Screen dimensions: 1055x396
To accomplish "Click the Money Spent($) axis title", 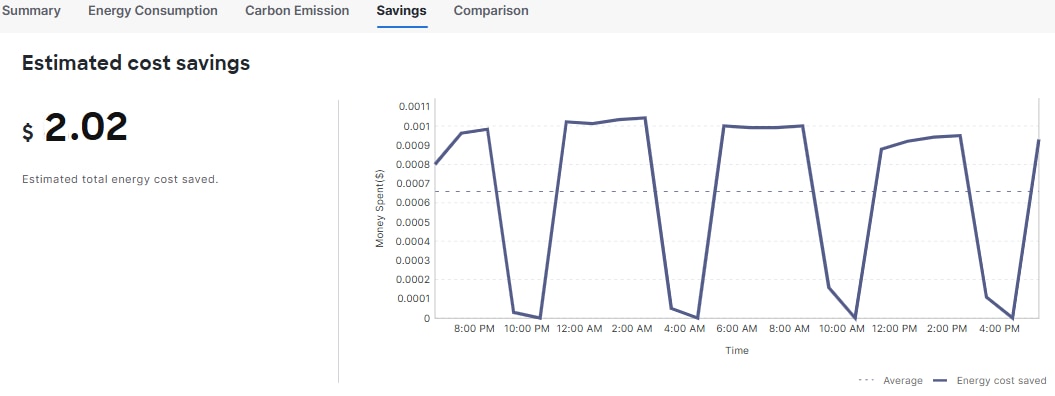I will click(380, 209).
